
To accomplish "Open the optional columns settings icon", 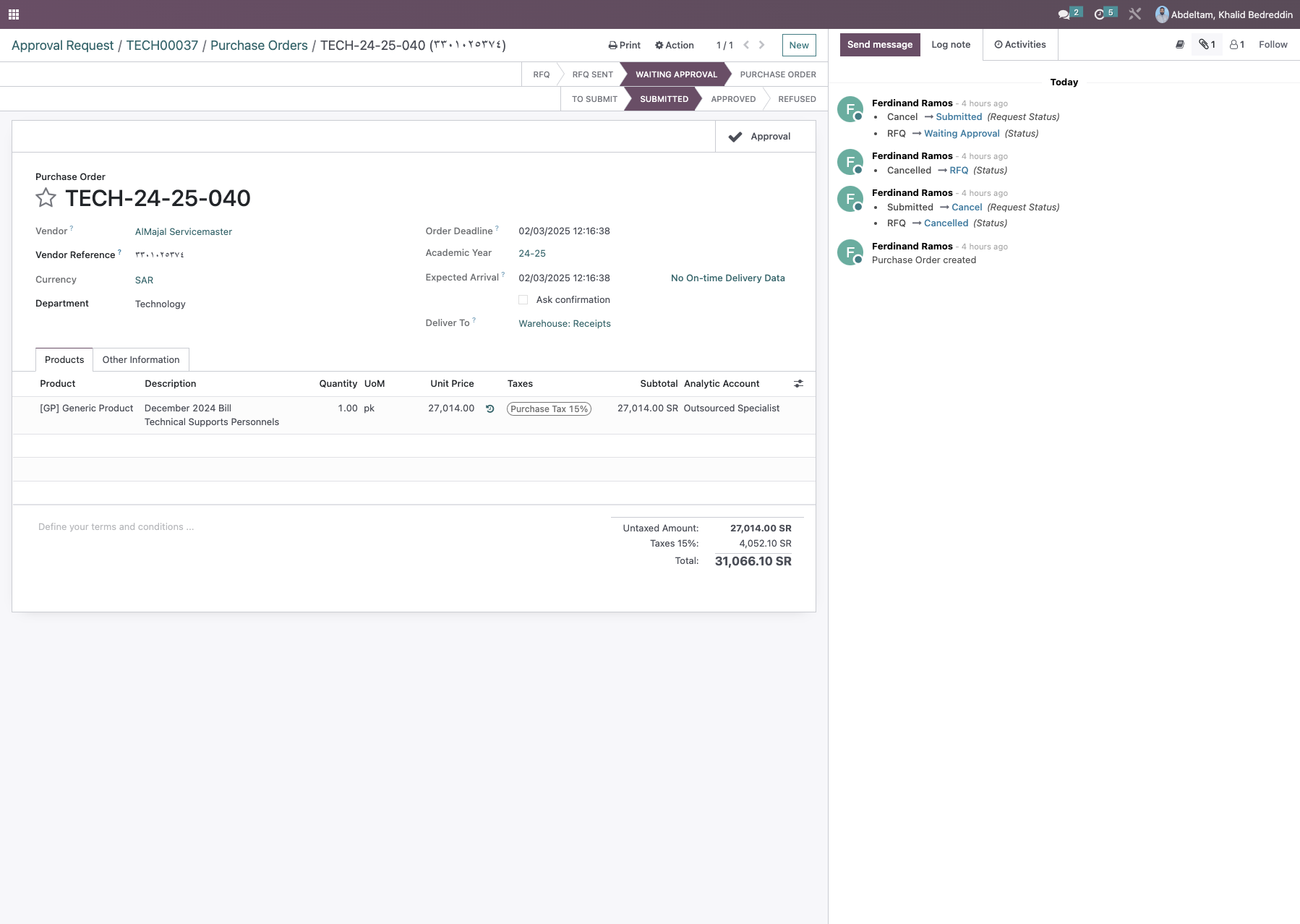I will [798, 384].
